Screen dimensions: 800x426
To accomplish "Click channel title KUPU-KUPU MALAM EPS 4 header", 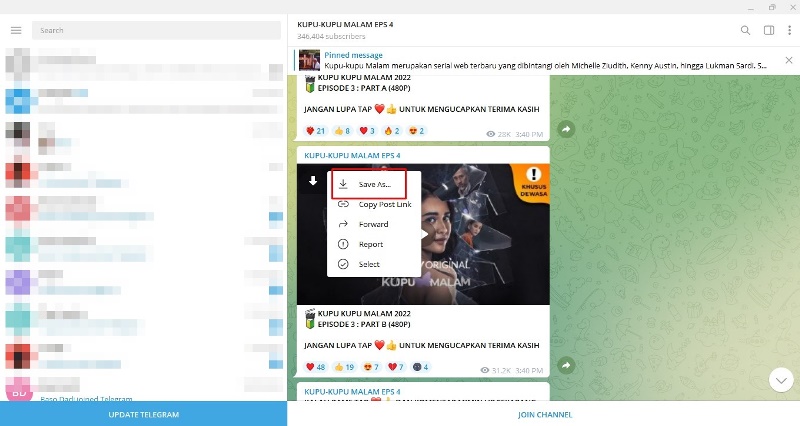I will tap(345, 24).
